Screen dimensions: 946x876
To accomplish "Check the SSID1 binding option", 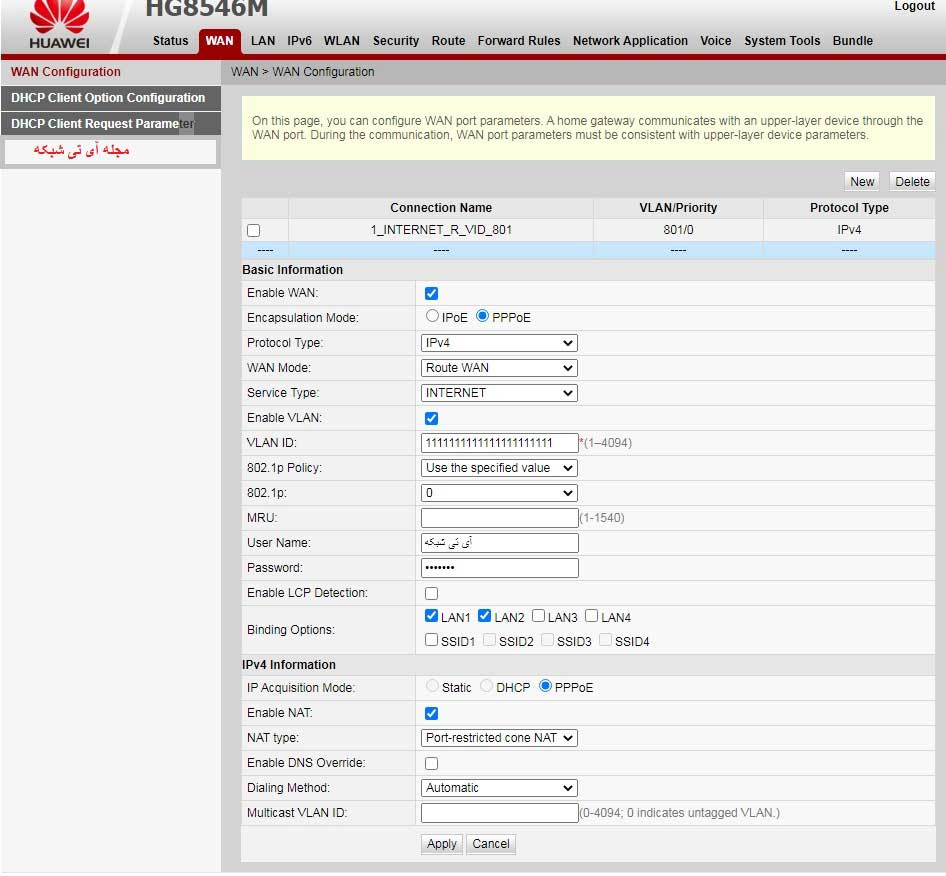I will click(431, 640).
